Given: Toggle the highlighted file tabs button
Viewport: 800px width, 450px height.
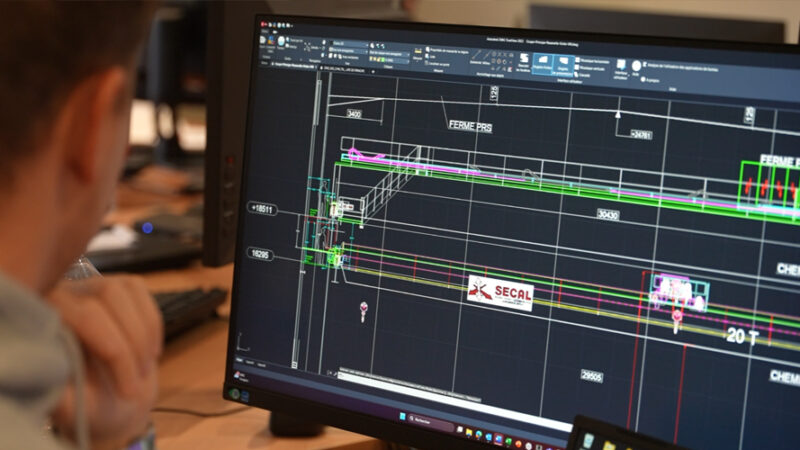Looking at the screenshot, I should tap(543, 64).
